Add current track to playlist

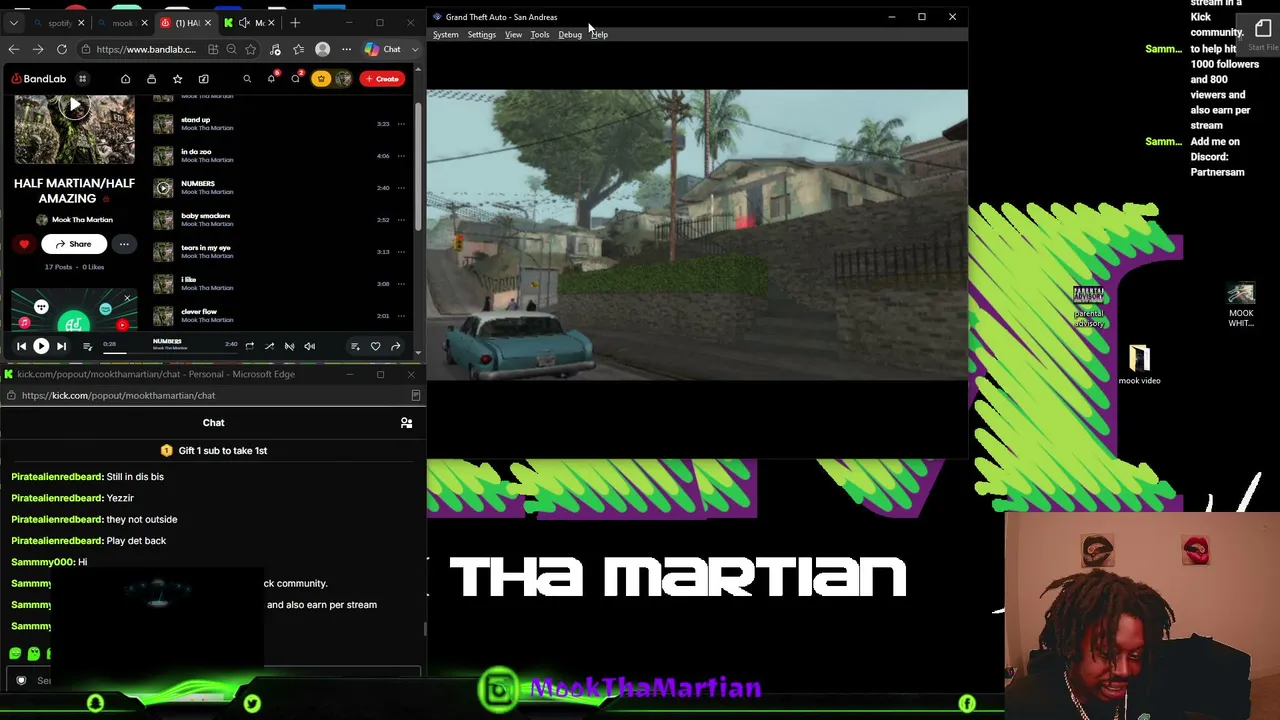click(x=355, y=346)
